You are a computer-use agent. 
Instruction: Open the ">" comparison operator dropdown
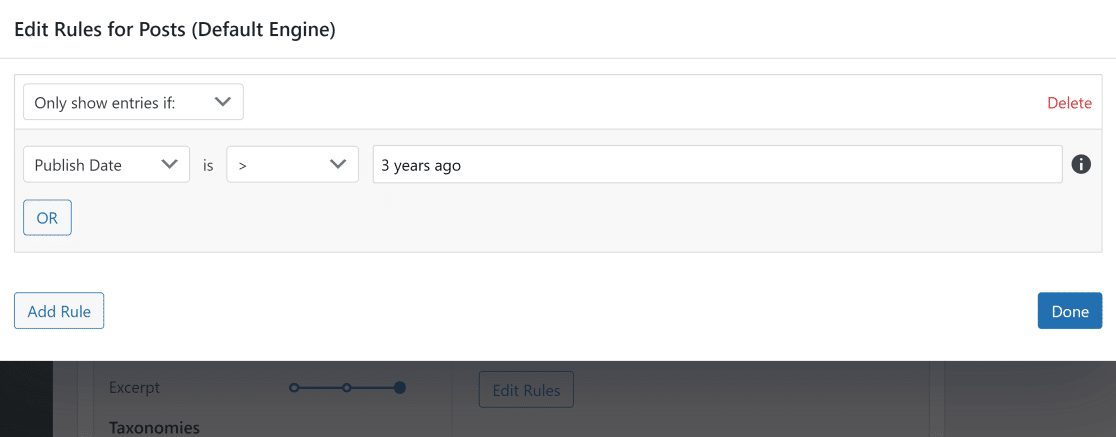point(293,164)
